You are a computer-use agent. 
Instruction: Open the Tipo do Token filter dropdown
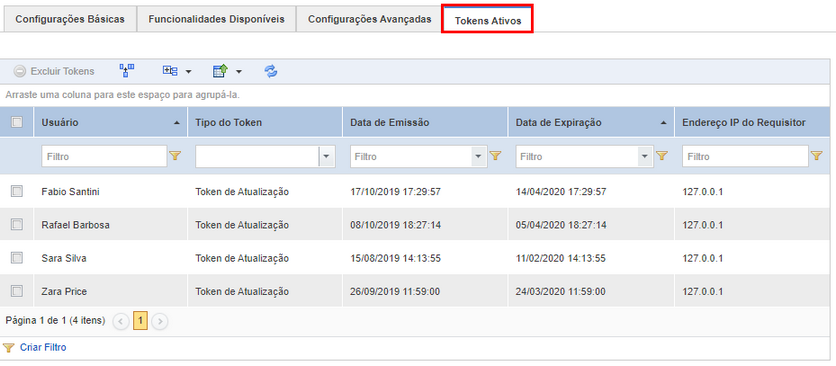pyautogui.click(x=326, y=157)
